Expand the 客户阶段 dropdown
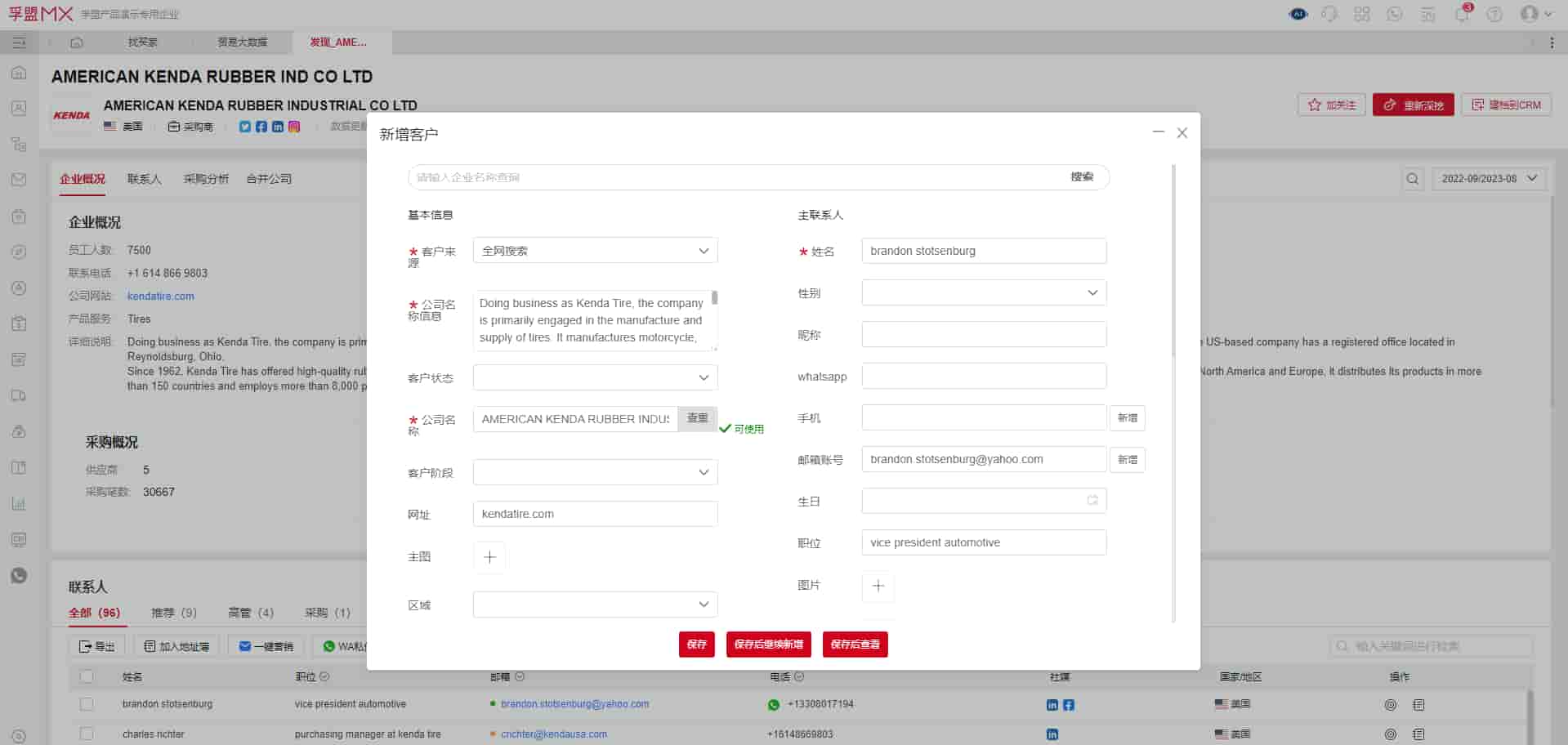The width and height of the screenshot is (1568, 745). pos(595,472)
